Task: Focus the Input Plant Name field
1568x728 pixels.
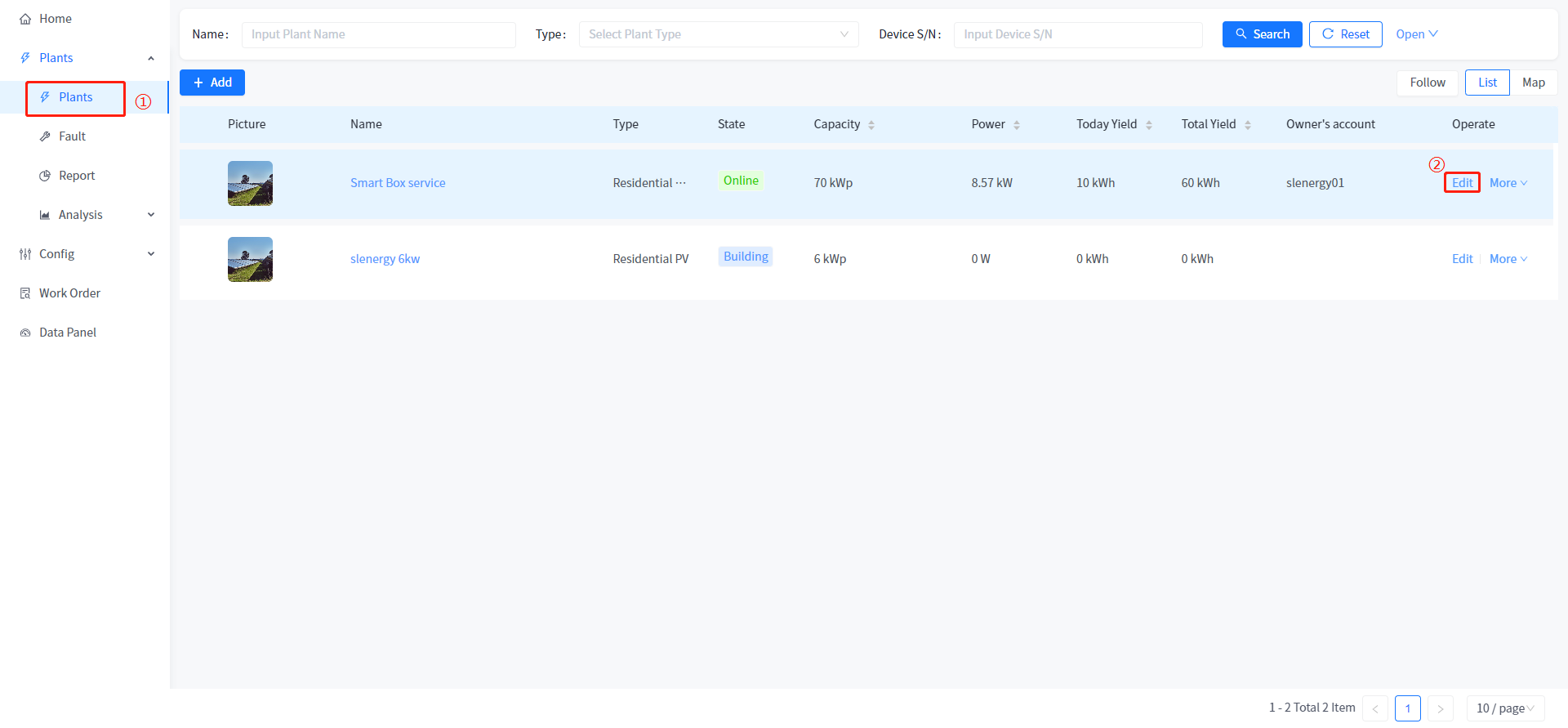Action: tap(378, 34)
